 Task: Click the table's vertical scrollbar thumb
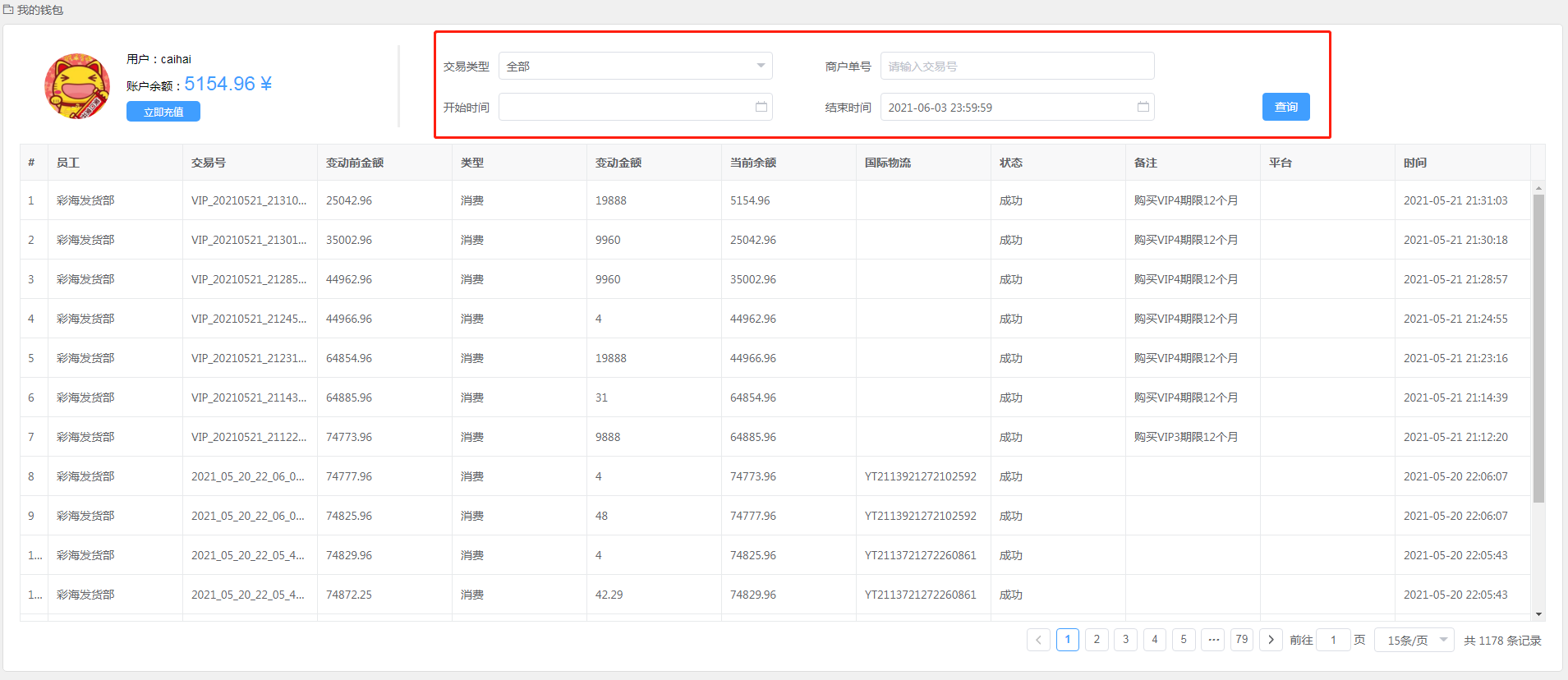1538,345
